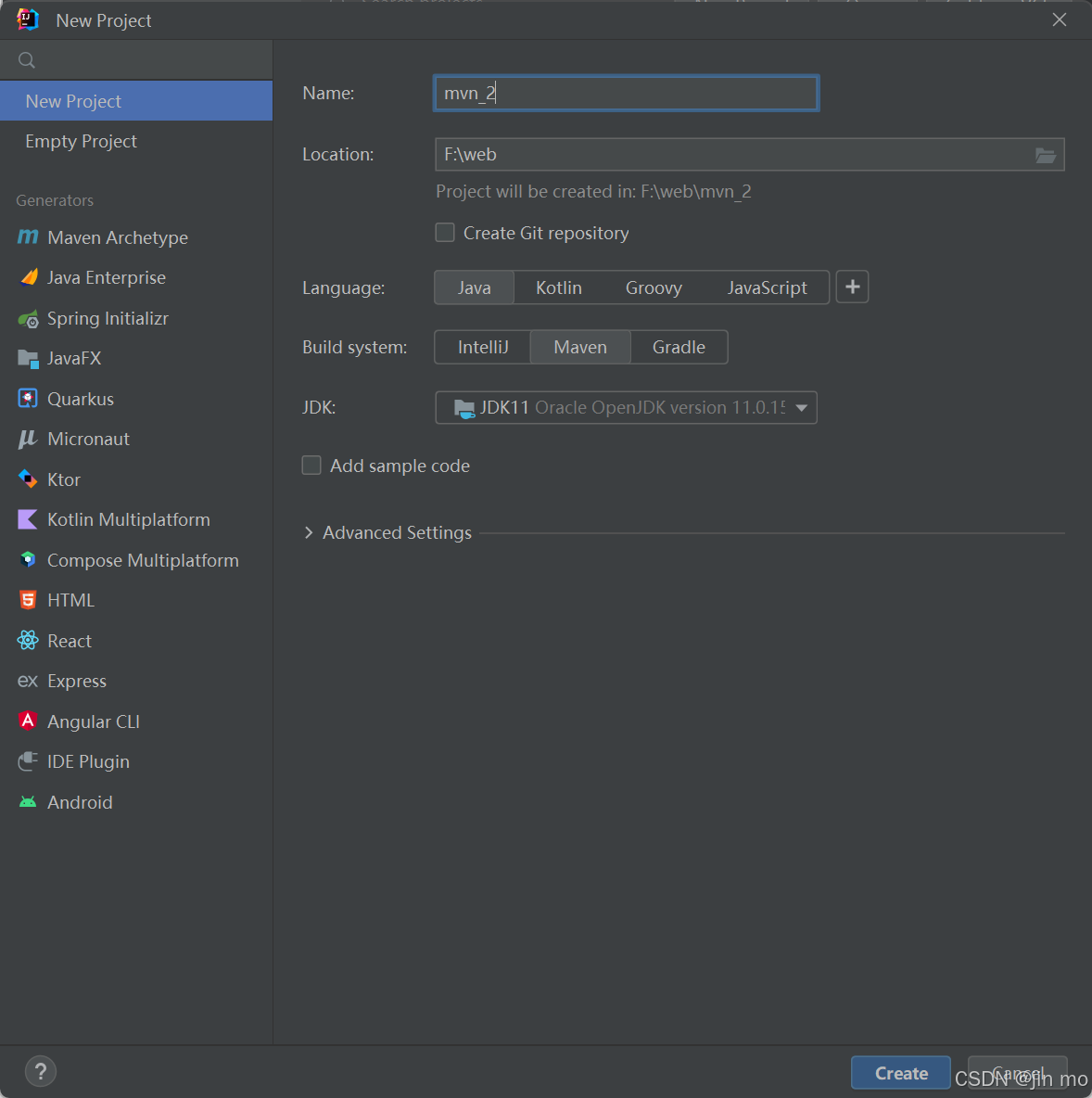Click the Kotlin Multiplatform K icon
This screenshot has height=1098, width=1092.
pos(27,519)
